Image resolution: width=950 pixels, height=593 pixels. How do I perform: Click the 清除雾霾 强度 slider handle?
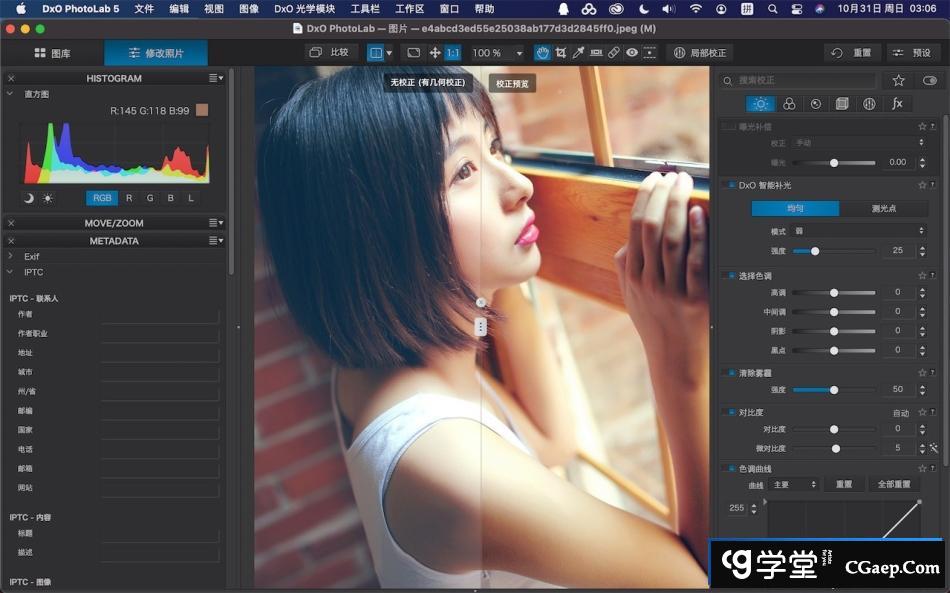point(833,390)
